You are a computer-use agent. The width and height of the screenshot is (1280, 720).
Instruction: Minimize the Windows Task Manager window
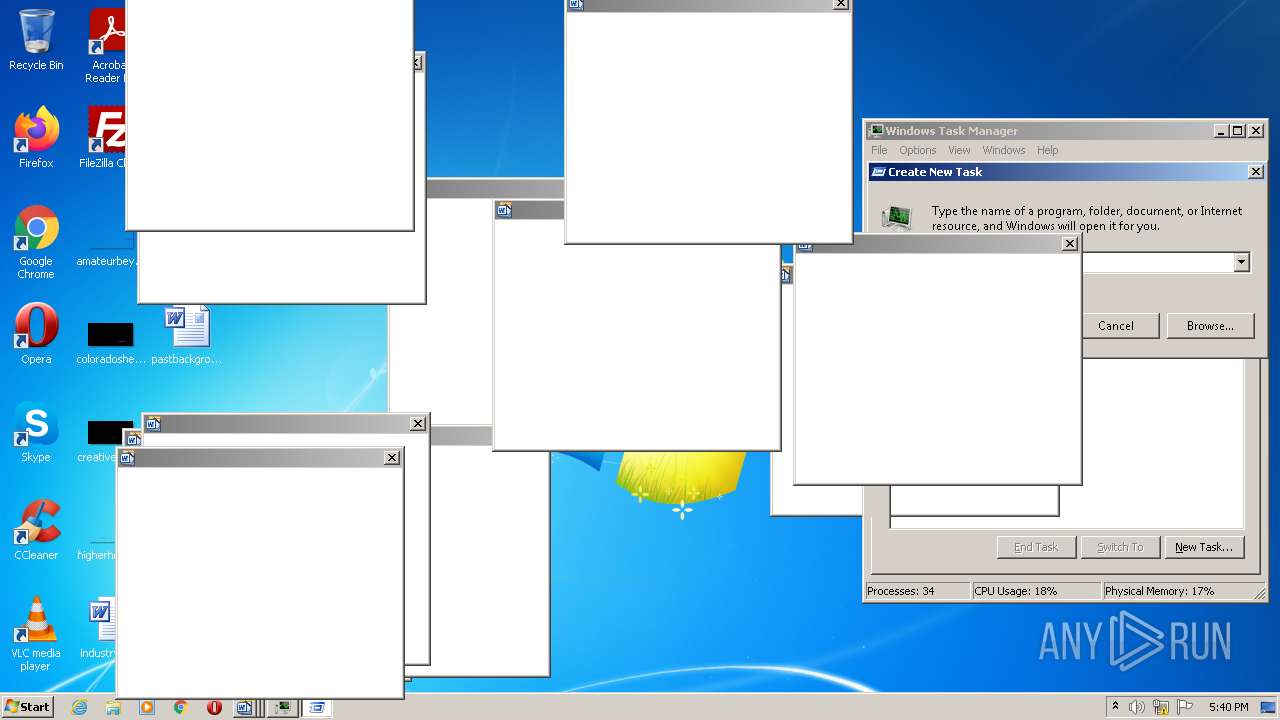(1221, 131)
